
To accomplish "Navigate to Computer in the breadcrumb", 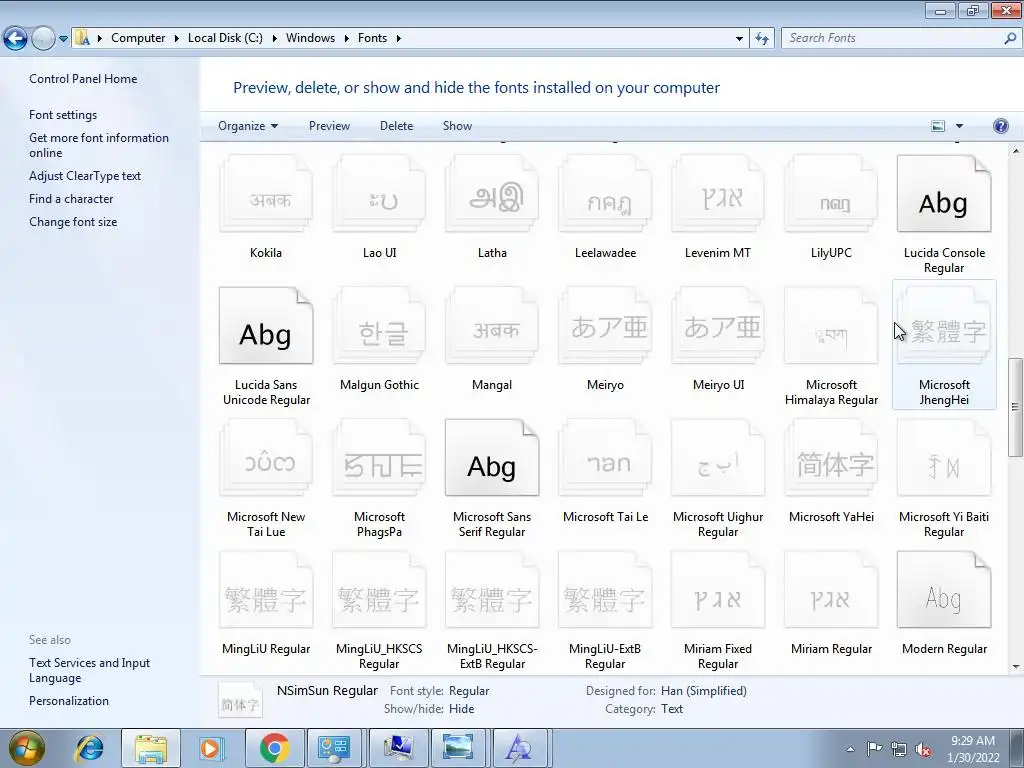I will [x=138, y=39].
